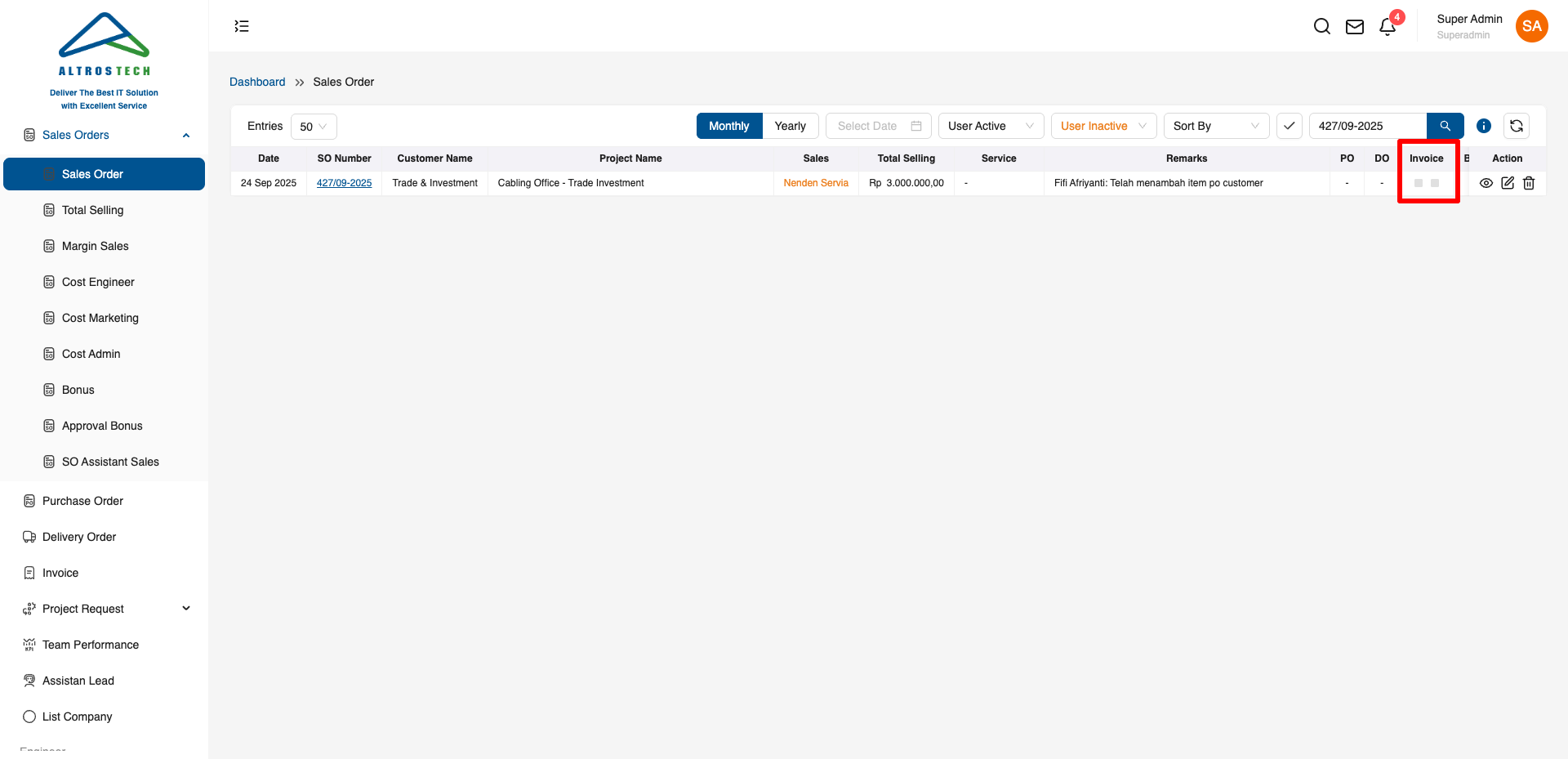
Task: Switch to Yearly view
Action: [790, 126]
